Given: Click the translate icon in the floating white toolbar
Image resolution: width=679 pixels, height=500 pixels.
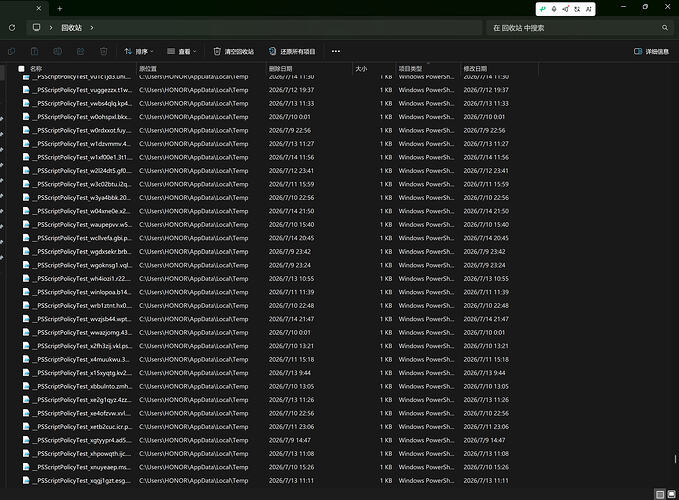Looking at the screenshot, I should point(577,9).
